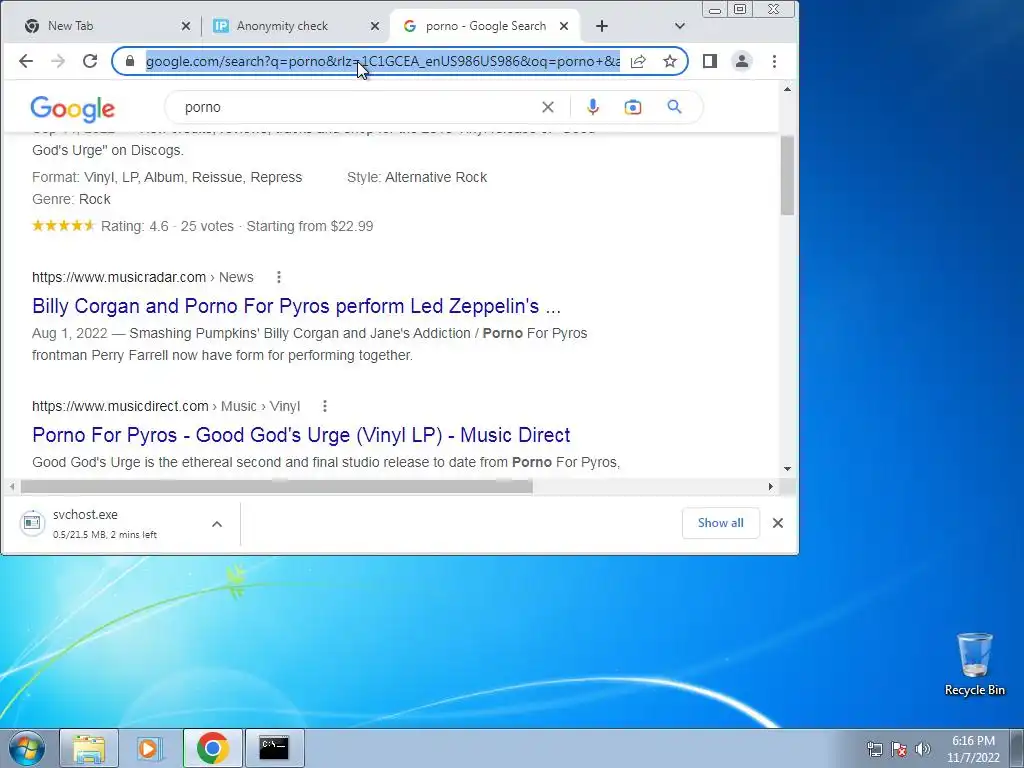Click 'Genre: Rock' text
Viewport: 1024px width, 768px height.
tap(71, 199)
